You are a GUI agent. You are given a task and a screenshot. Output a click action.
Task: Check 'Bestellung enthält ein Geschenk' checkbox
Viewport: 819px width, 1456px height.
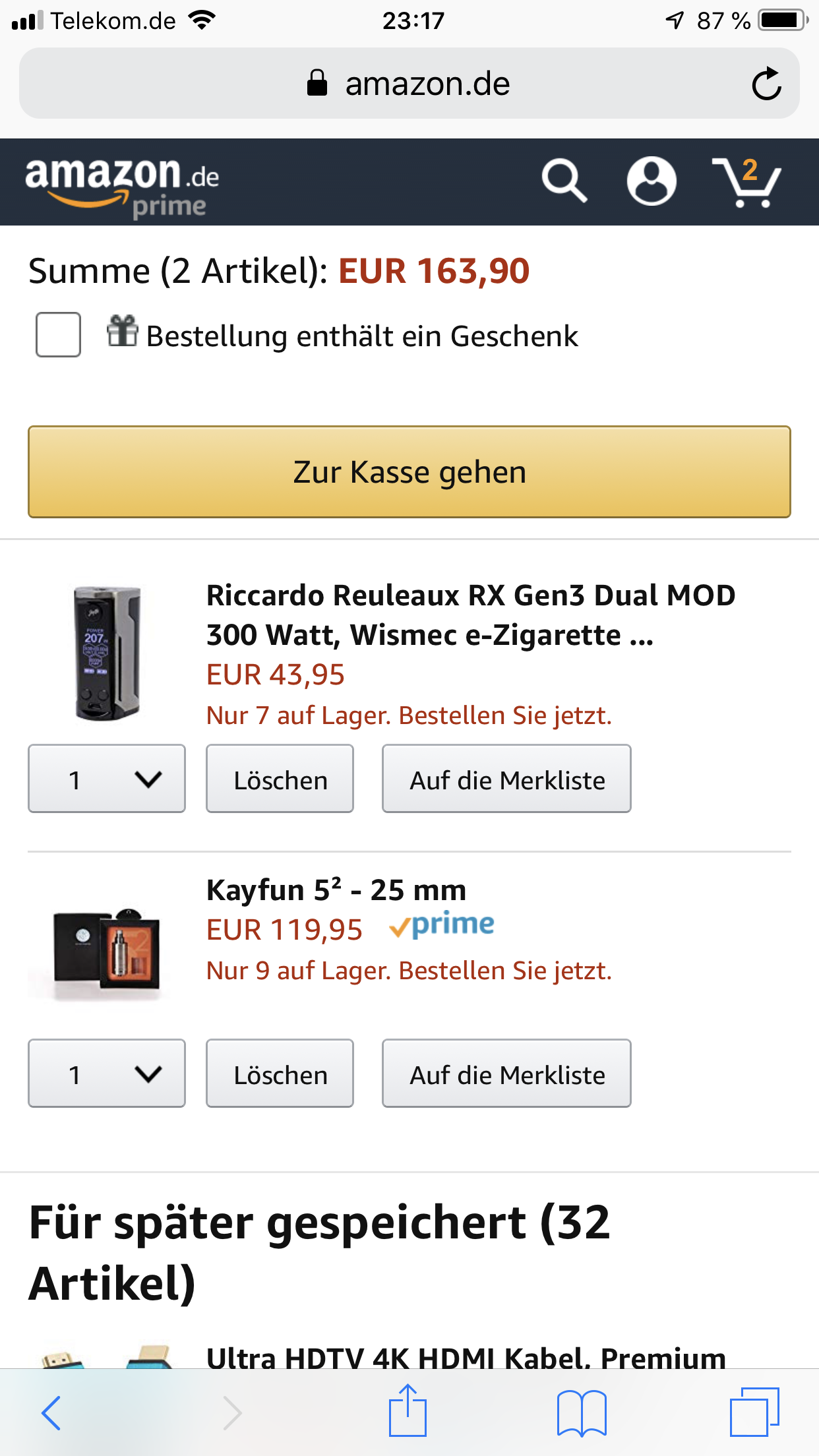tap(59, 335)
